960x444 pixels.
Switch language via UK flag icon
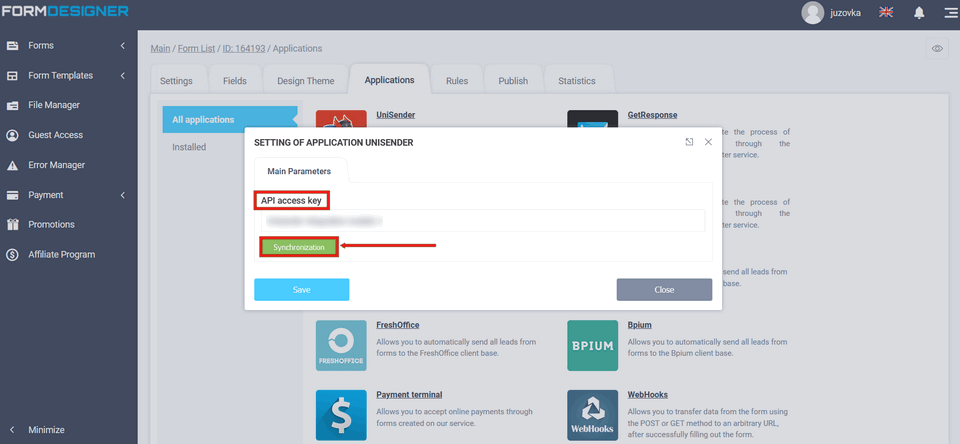click(x=886, y=12)
